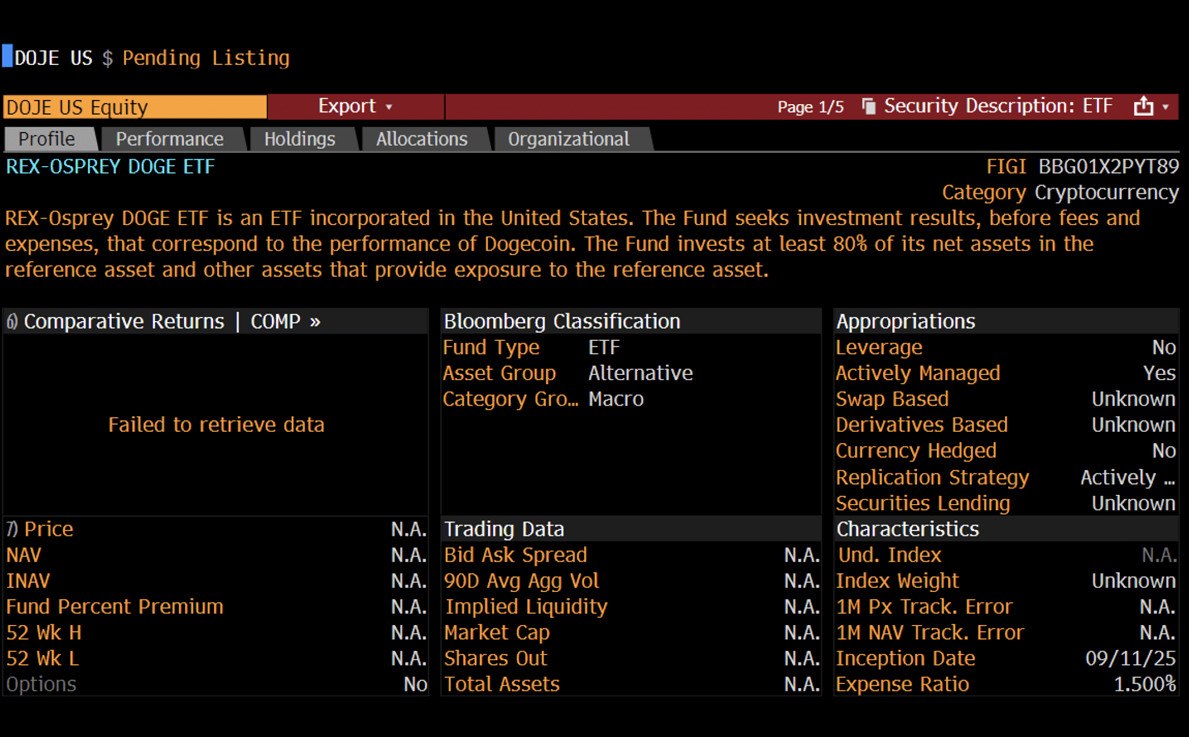Click the share/export icon in header
The width and height of the screenshot is (1189, 737).
click(x=1143, y=107)
